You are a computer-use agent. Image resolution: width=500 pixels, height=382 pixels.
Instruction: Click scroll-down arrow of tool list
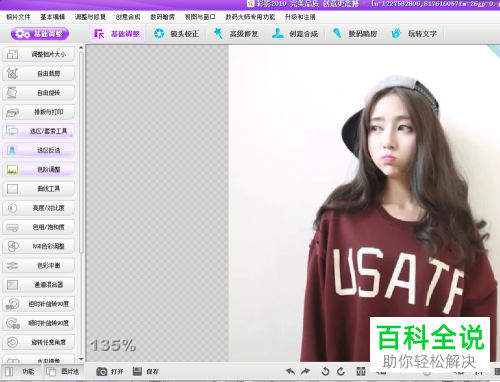click(81, 359)
